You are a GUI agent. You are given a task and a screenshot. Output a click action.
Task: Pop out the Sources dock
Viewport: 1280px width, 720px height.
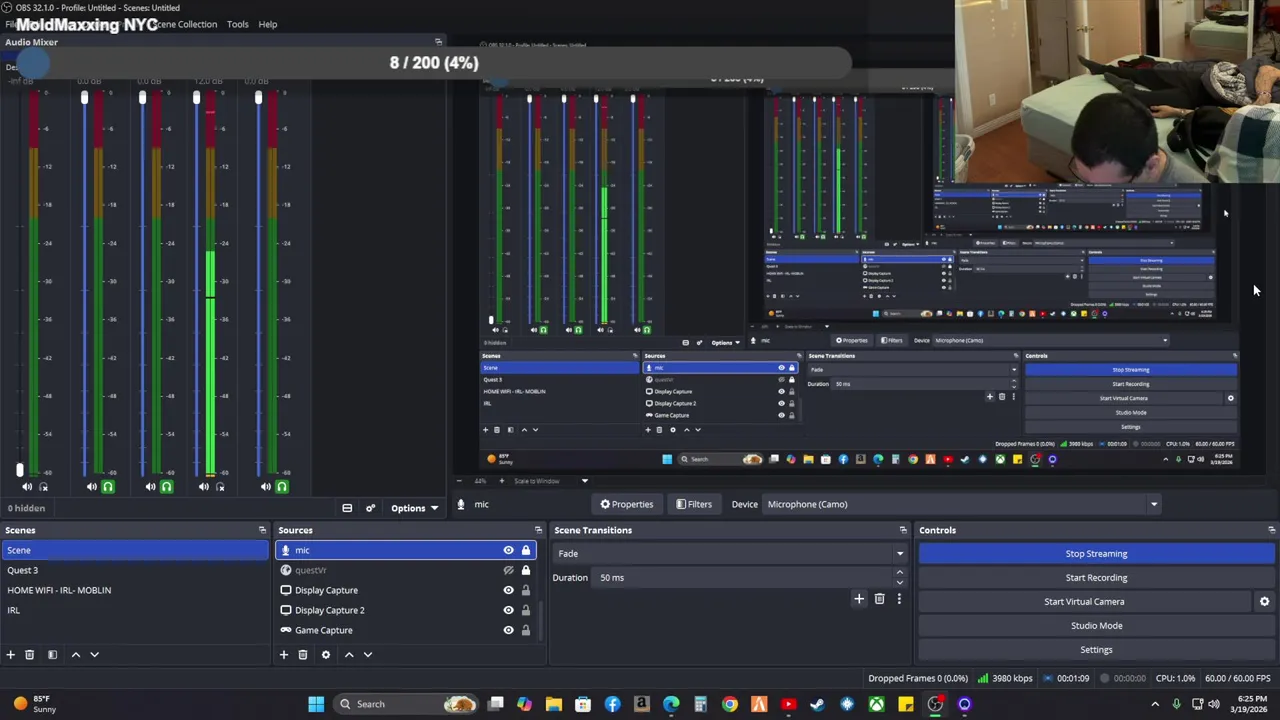(x=538, y=530)
